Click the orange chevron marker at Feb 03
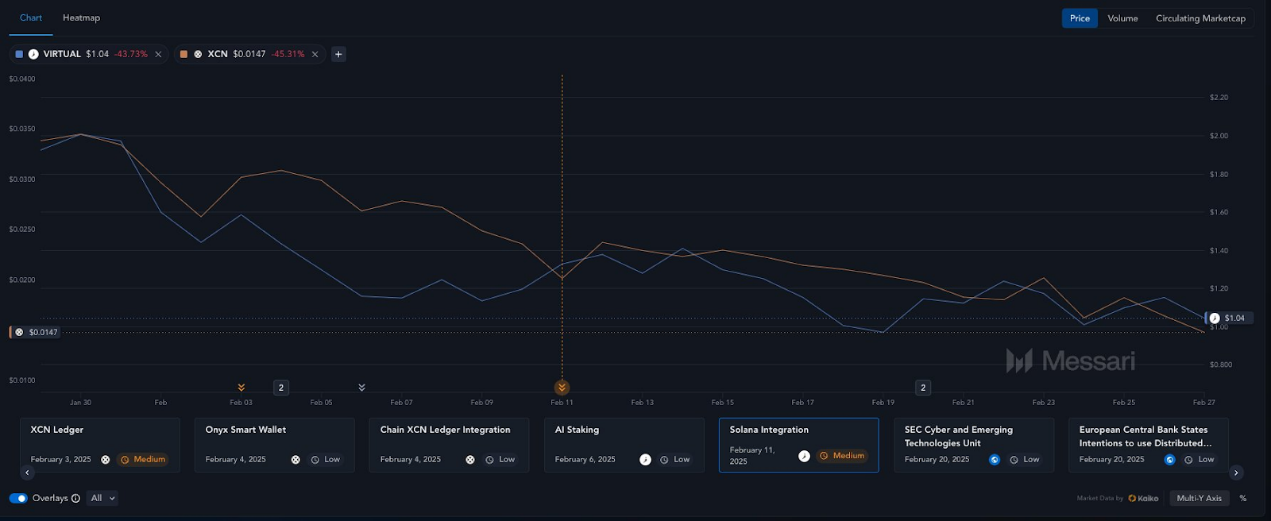 click(x=241, y=387)
